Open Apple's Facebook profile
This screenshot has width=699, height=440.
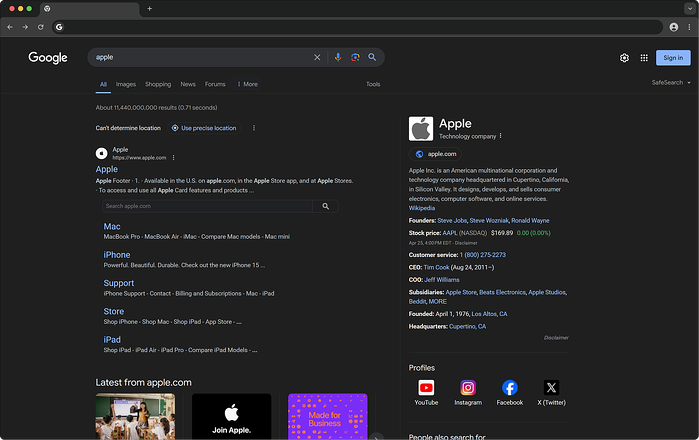[x=510, y=388]
